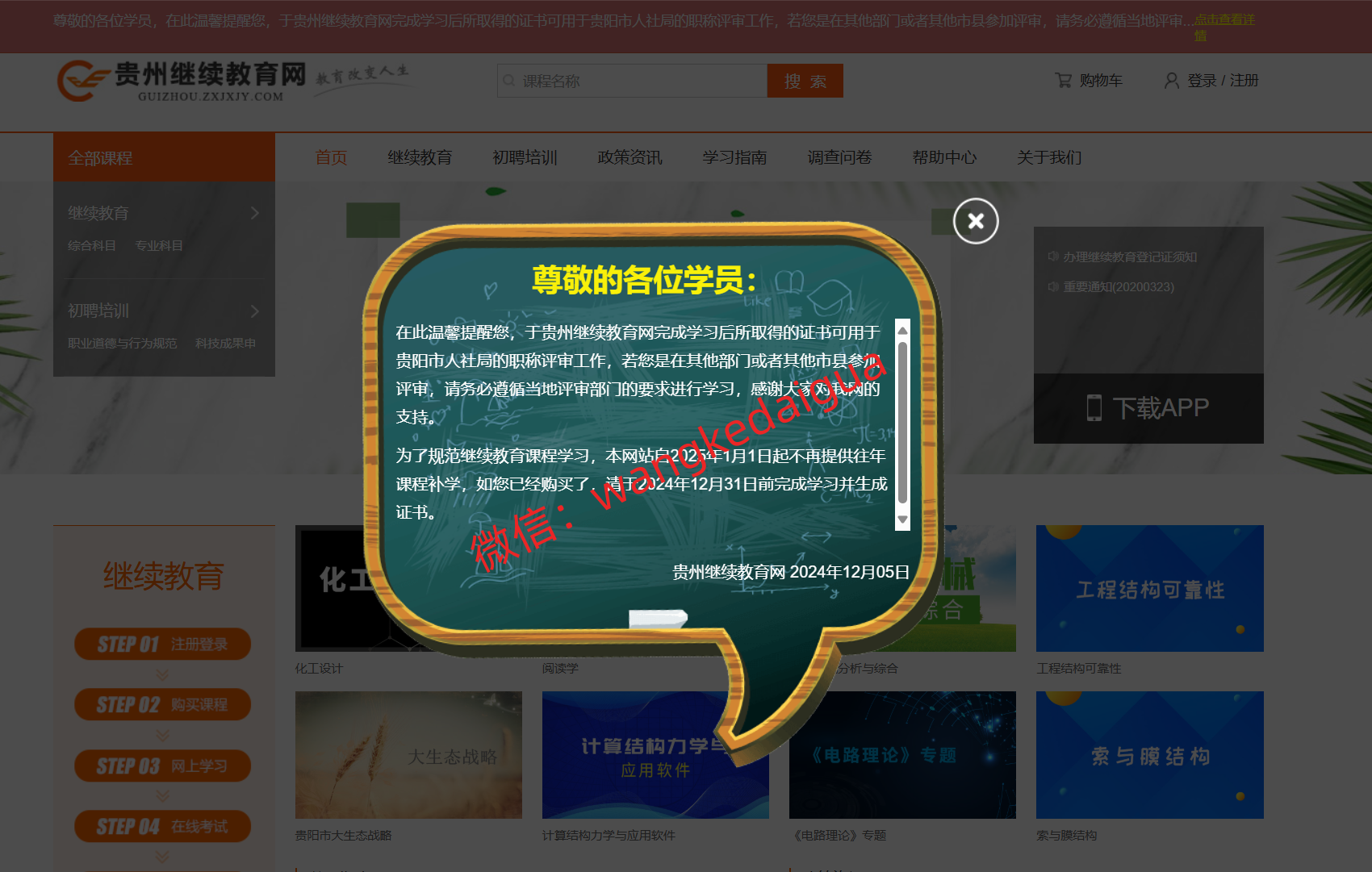
Task: Open the 办理继续教育登记证须知 notice
Action: (1130, 257)
